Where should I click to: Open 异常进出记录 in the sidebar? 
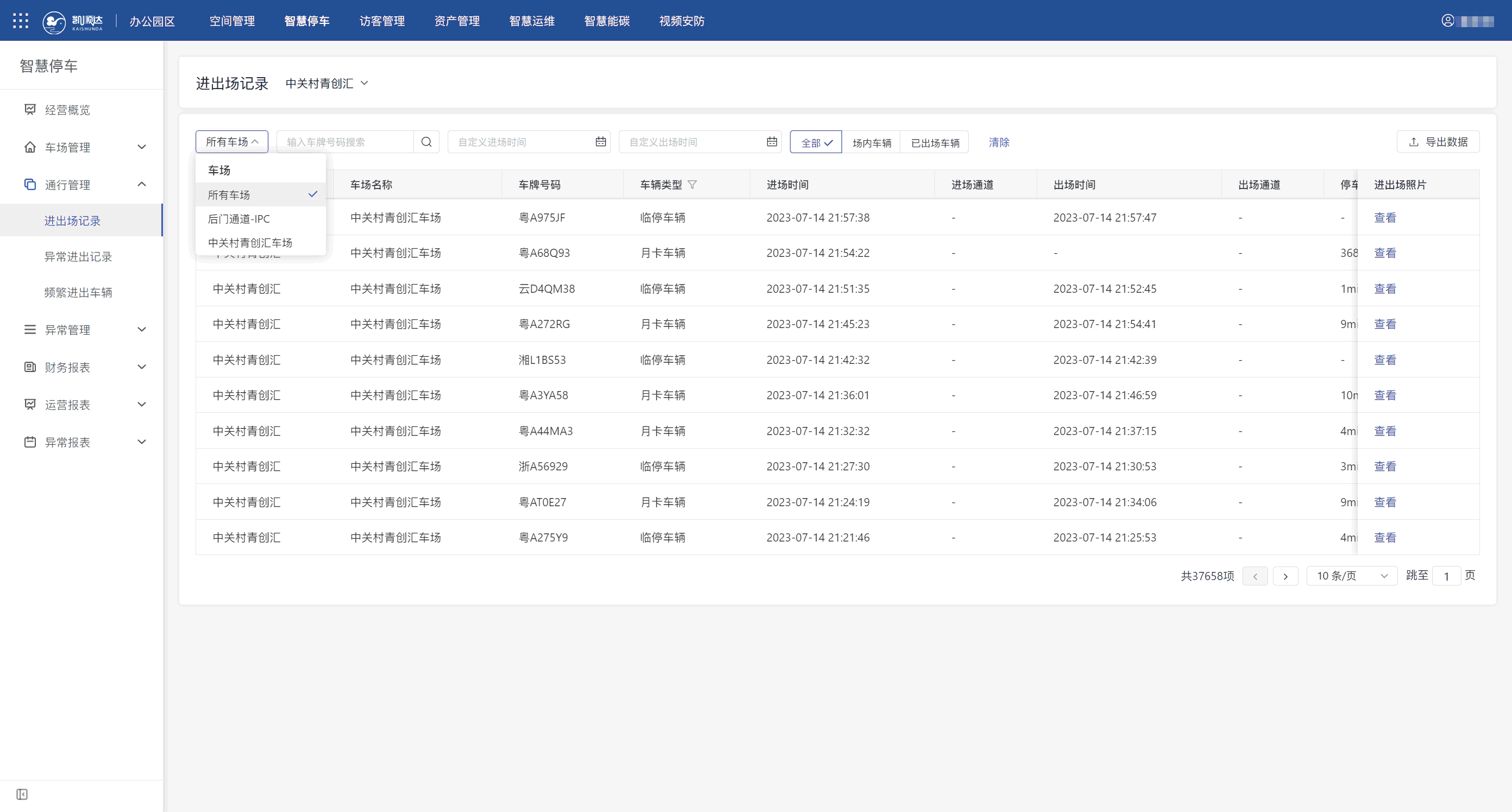click(78, 257)
